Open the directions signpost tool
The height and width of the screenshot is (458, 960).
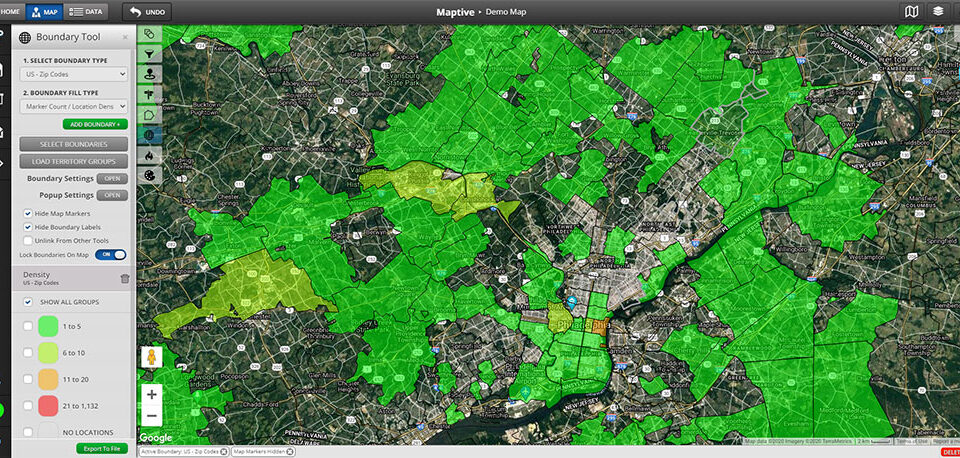[x=149, y=95]
